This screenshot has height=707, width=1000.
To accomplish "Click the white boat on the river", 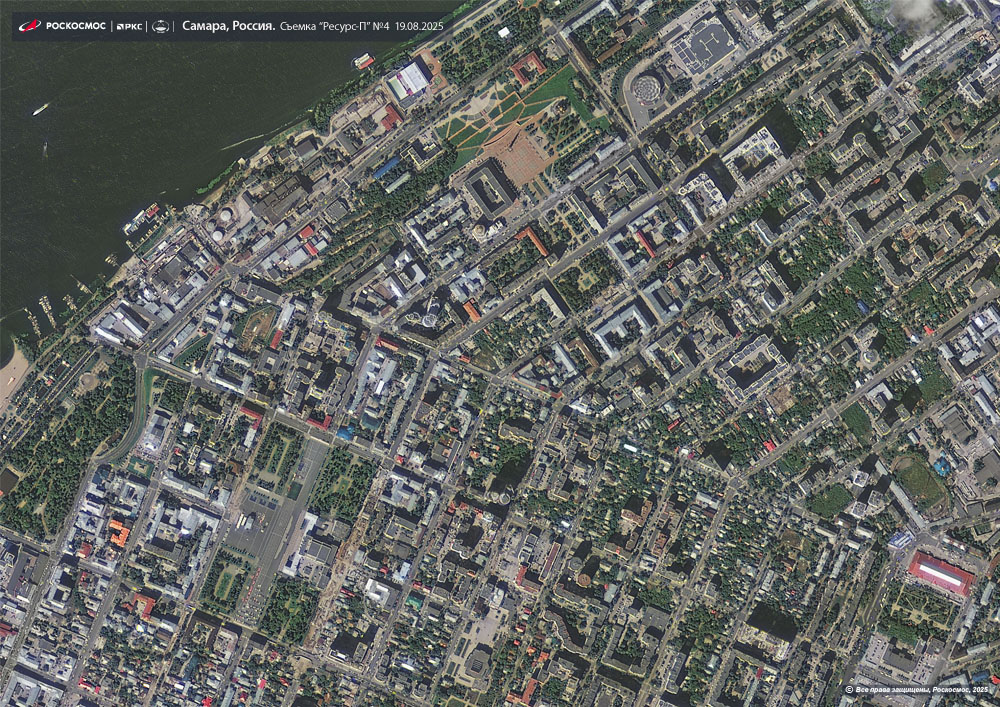I will 40,109.
